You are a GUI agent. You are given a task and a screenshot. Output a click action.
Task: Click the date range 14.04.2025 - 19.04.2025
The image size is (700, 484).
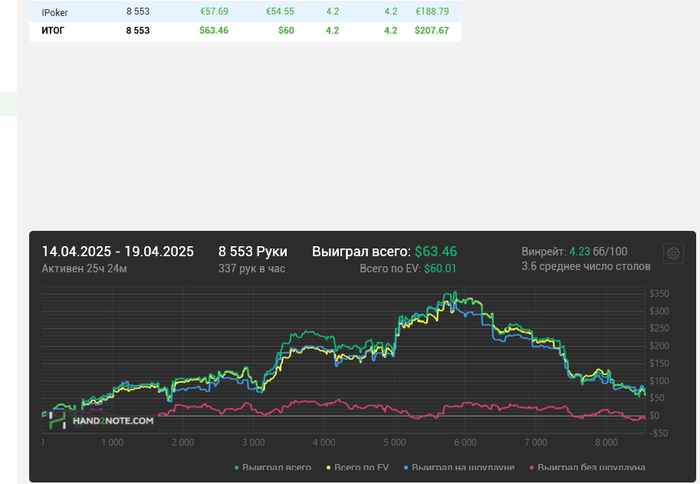118,251
